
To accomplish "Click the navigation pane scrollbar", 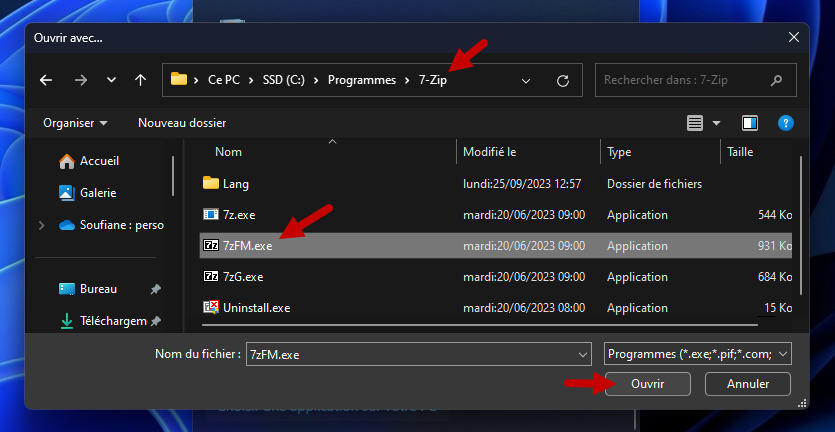I will pyautogui.click(x=173, y=176).
